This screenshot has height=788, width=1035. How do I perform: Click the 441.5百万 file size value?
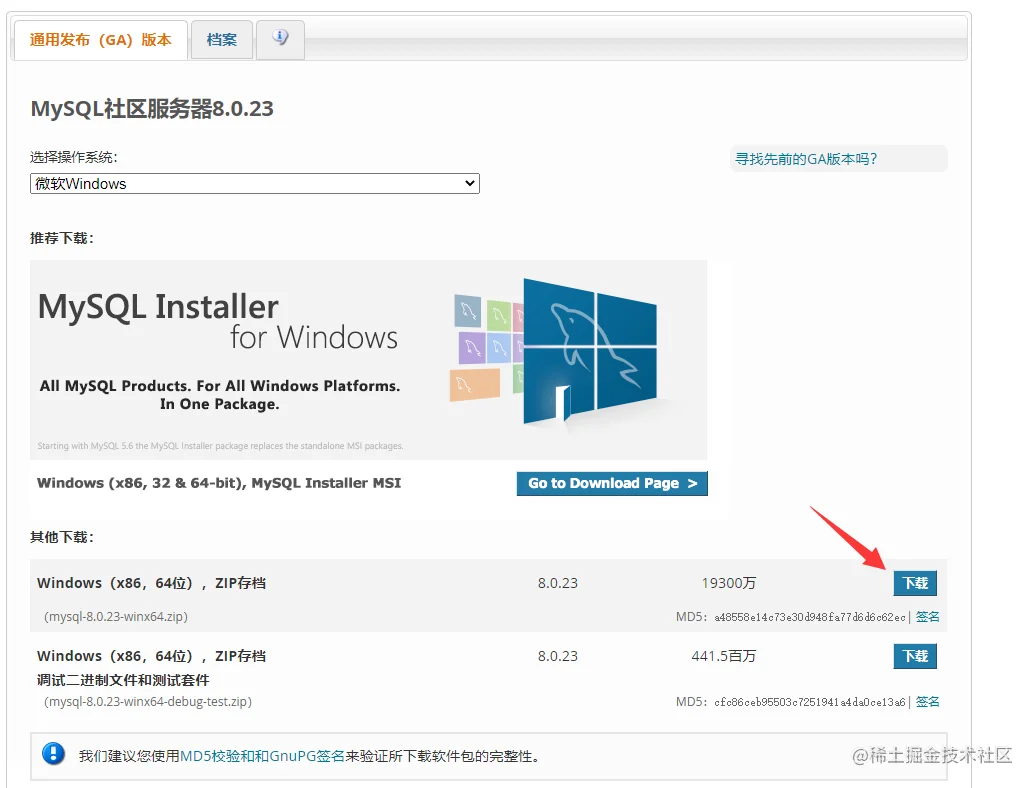point(723,656)
